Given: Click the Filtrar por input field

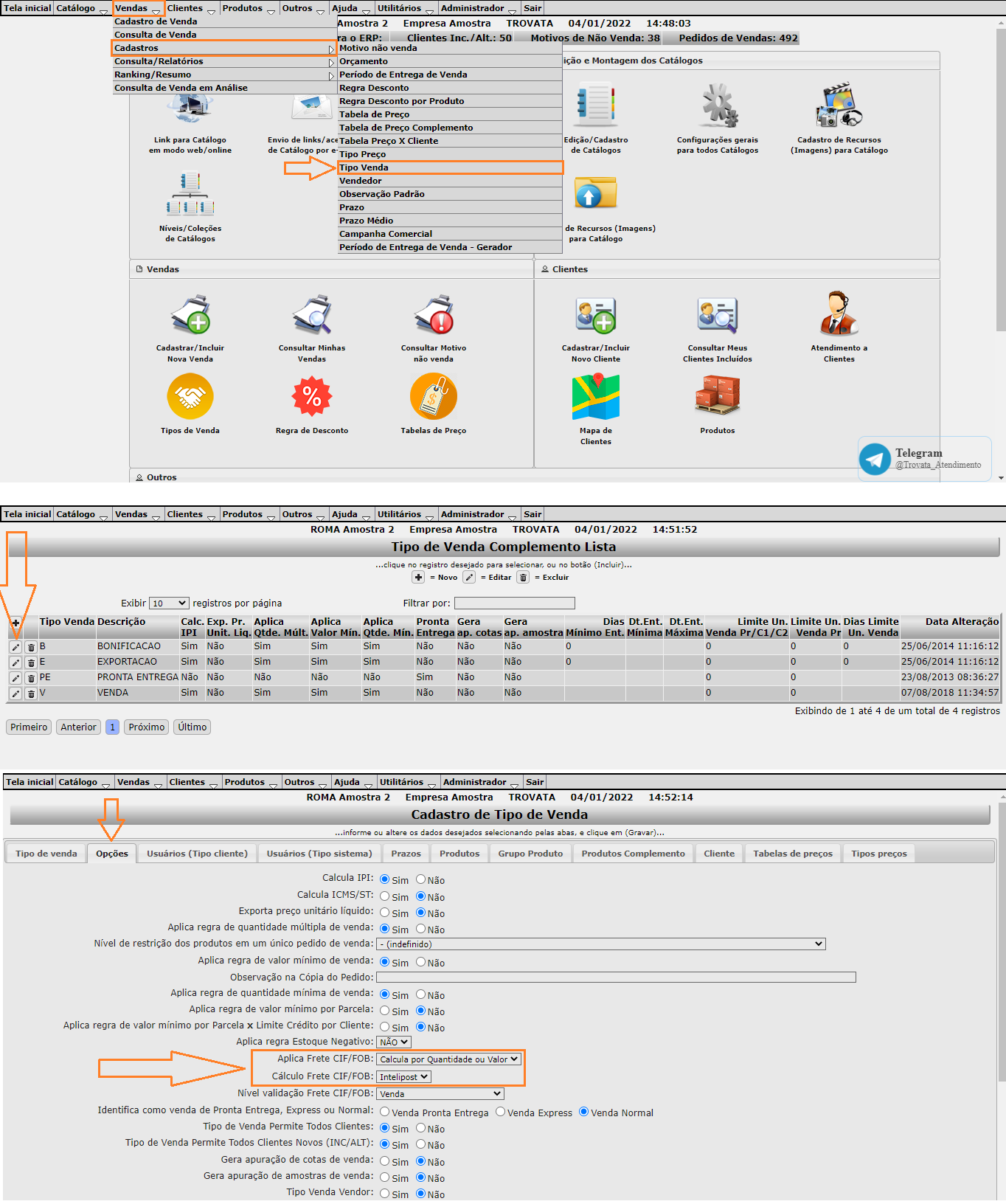Looking at the screenshot, I should [514, 603].
